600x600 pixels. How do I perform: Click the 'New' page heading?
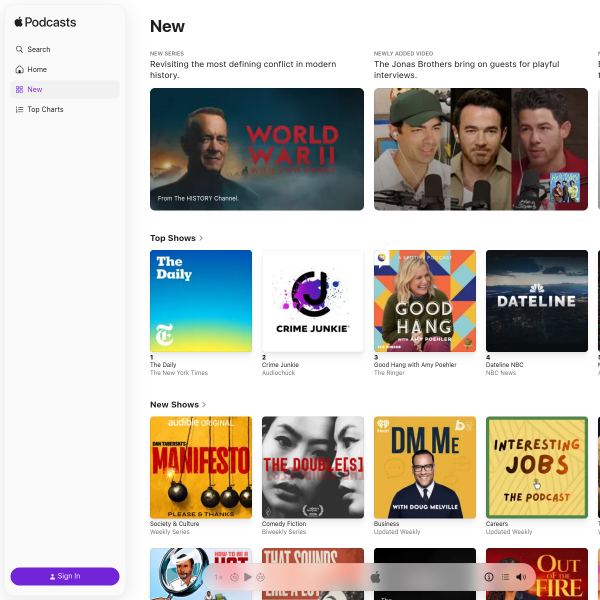(x=167, y=26)
